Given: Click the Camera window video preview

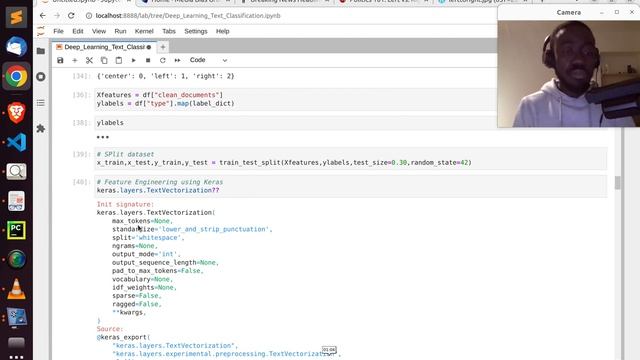Looking at the screenshot, I should click(569, 73).
